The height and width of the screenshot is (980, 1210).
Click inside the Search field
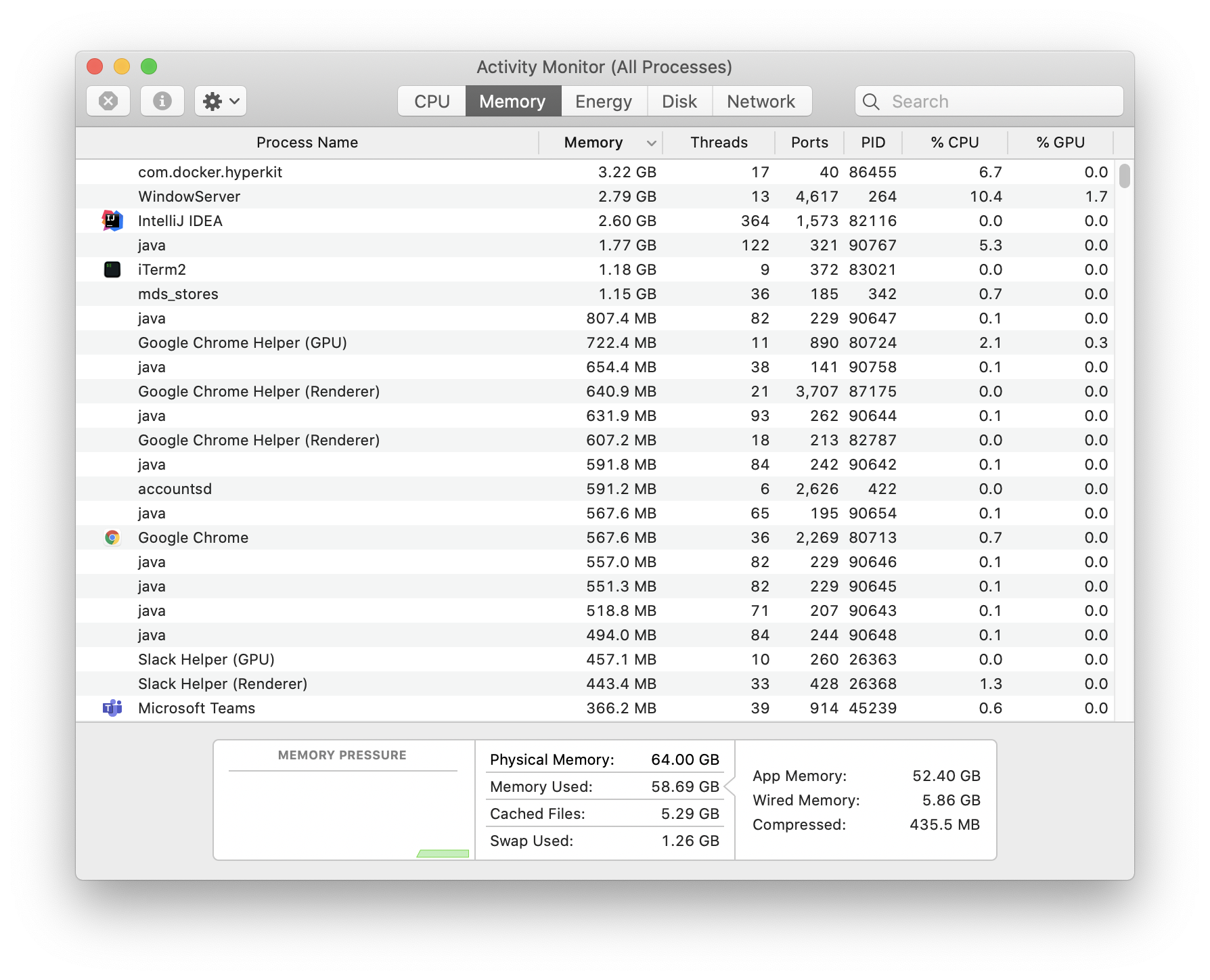(989, 101)
